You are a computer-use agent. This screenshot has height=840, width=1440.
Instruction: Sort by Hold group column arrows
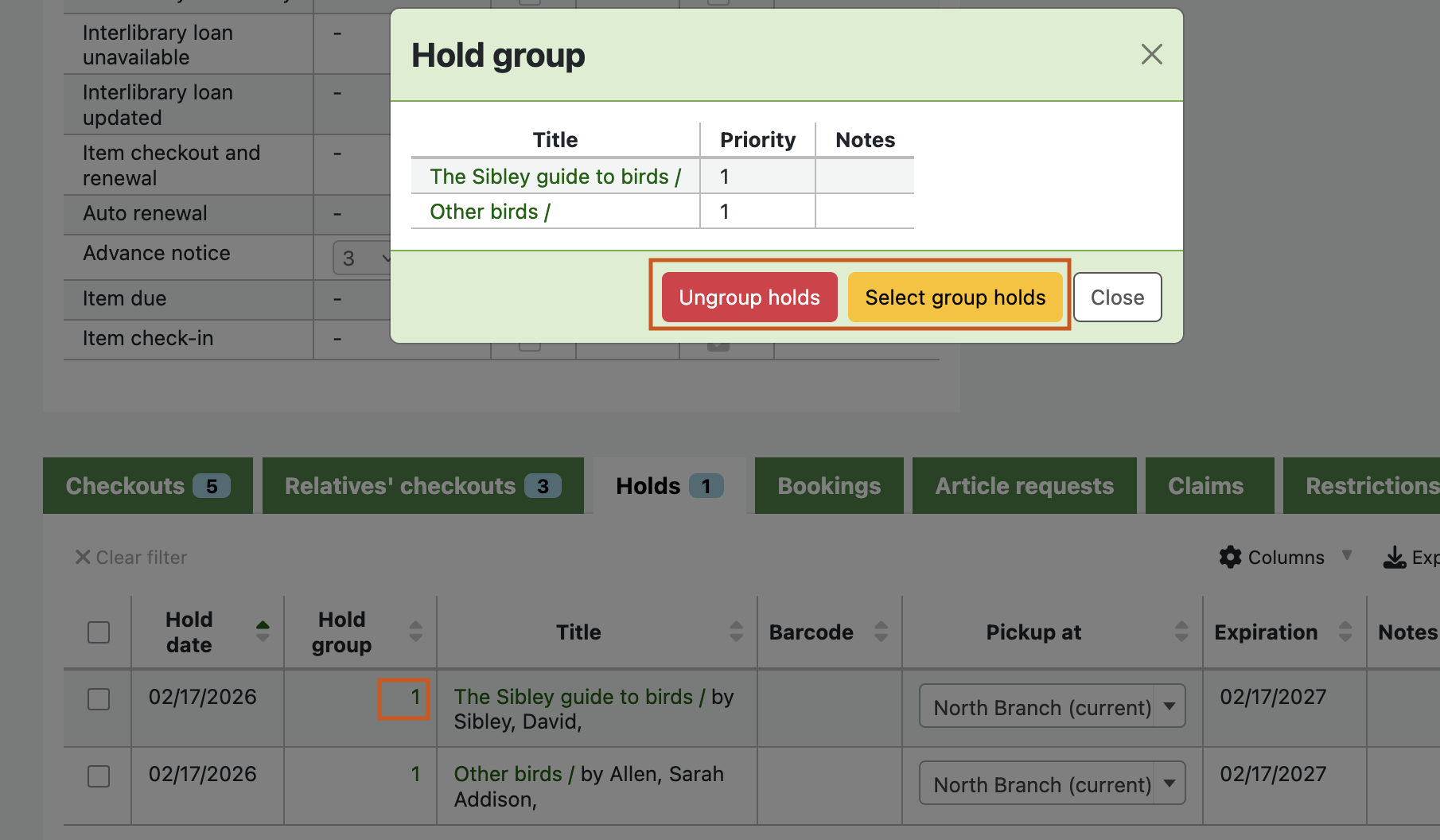point(415,632)
